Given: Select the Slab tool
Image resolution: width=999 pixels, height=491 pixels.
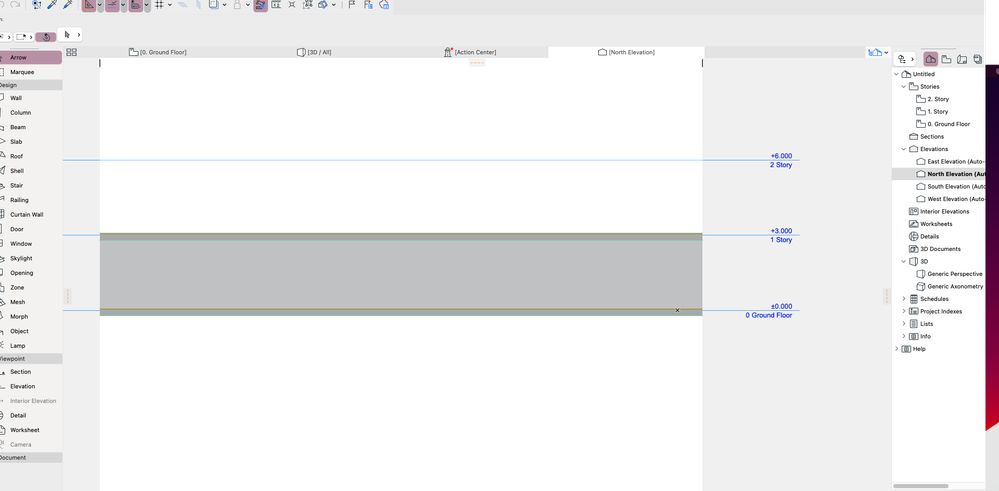Looking at the screenshot, I should 31,141.
